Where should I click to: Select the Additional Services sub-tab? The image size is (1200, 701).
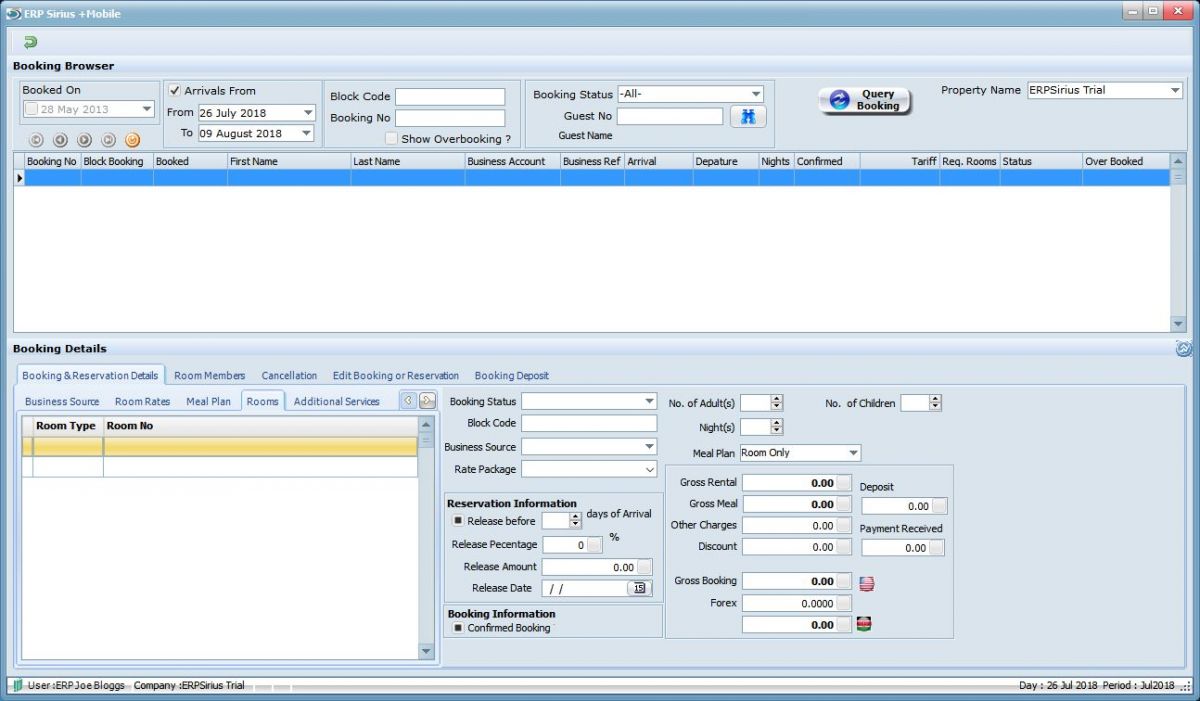pos(337,401)
